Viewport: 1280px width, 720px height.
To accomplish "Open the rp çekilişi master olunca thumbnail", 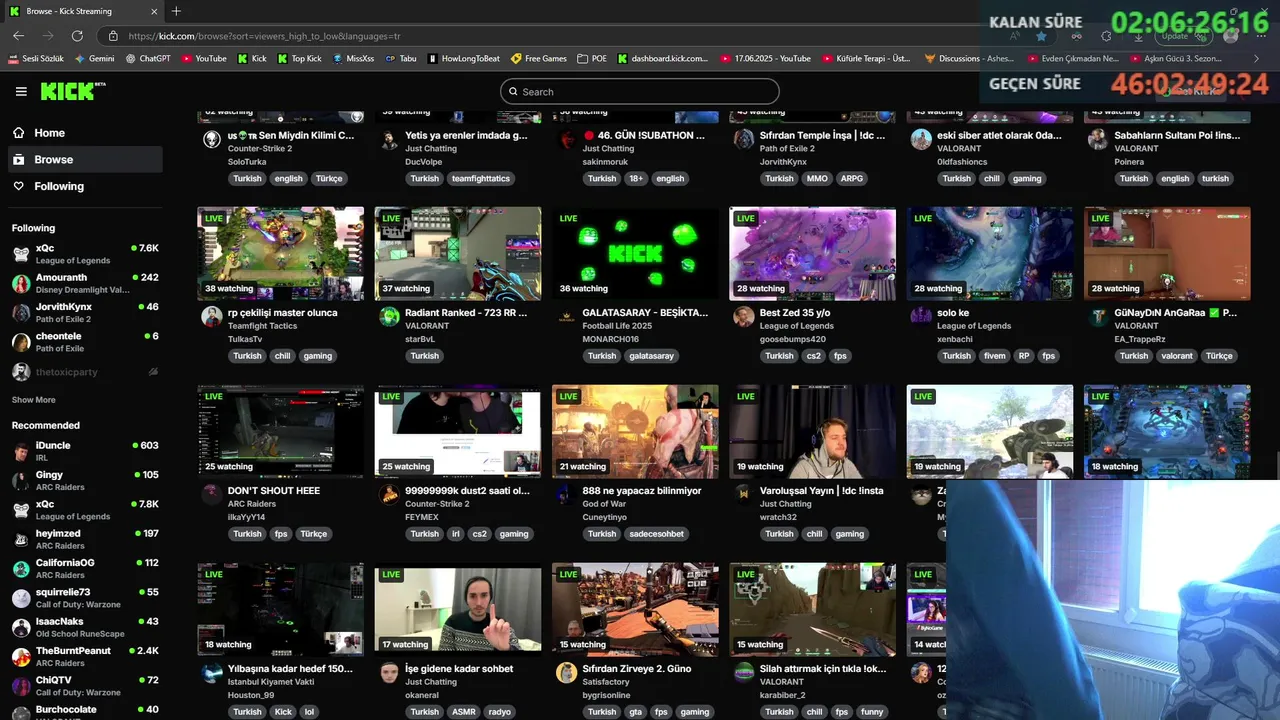I will (x=281, y=254).
